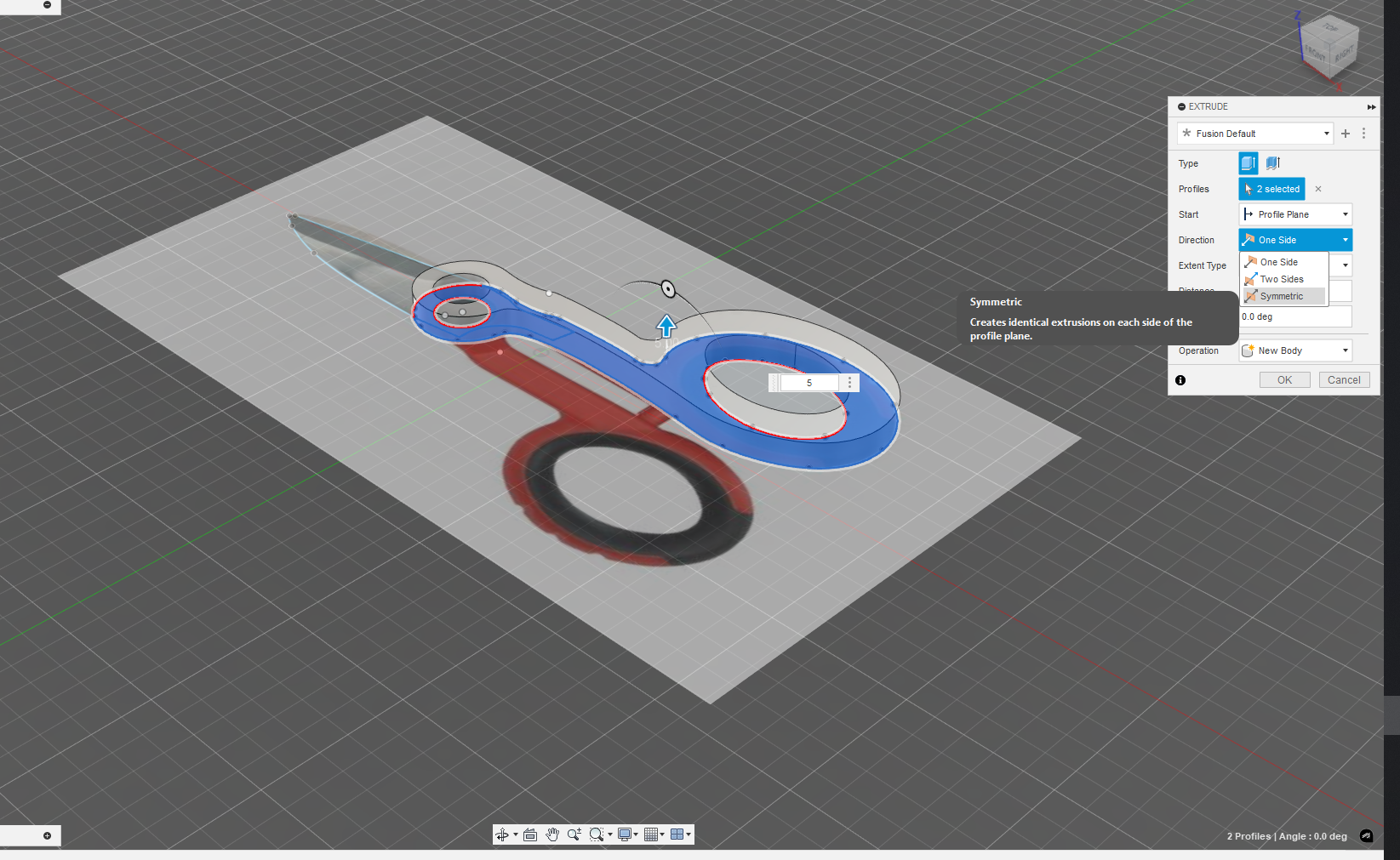The width and height of the screenshot is (1400, 860).
Task: Open the Grid and Snaps settings icon
Action: 651,834
